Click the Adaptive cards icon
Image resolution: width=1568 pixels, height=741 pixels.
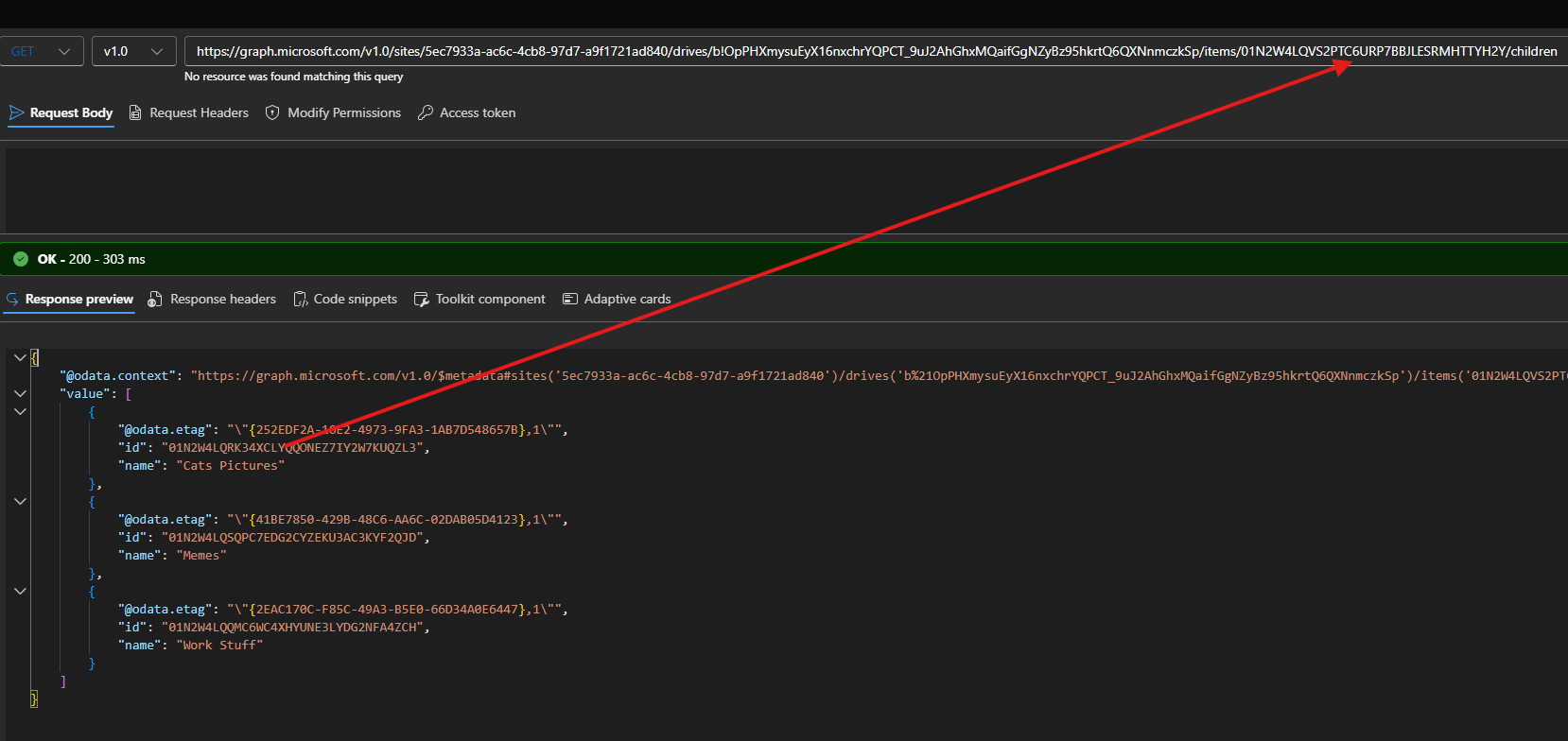click(570, 299)
